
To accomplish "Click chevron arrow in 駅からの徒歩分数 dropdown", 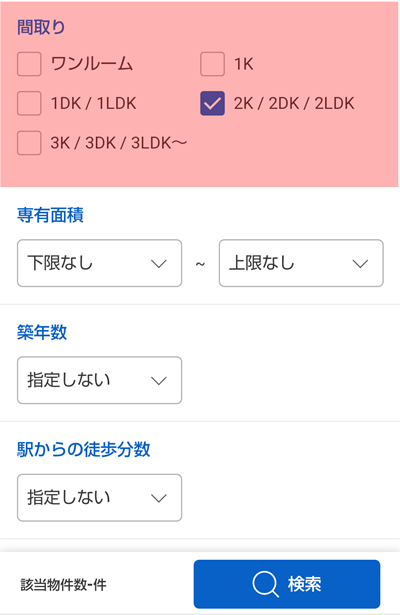I will [159, 498].
